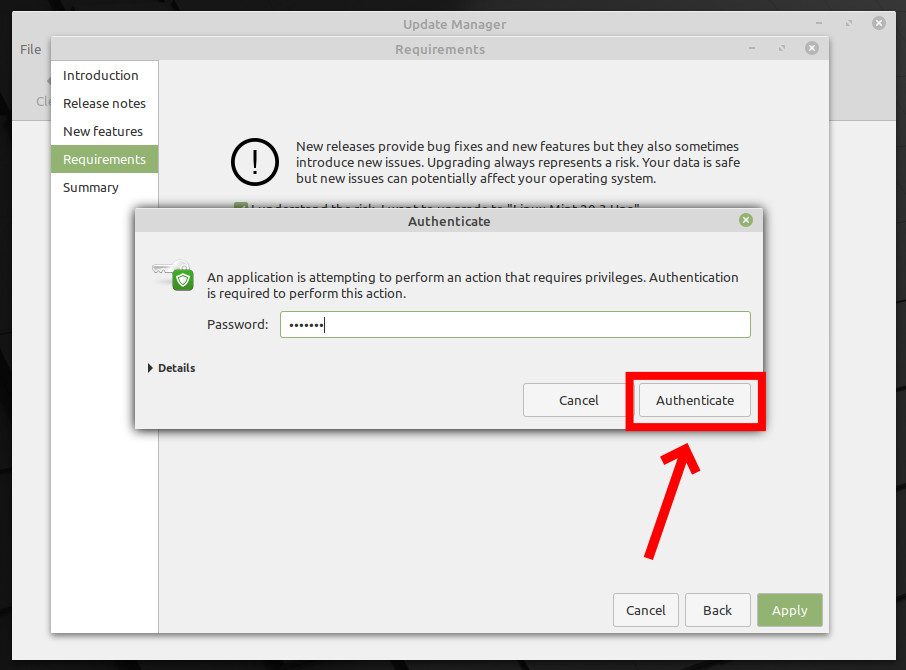Focus the Password input field
The height and width of the screenshot is (670, 906).
click(515, 325)
